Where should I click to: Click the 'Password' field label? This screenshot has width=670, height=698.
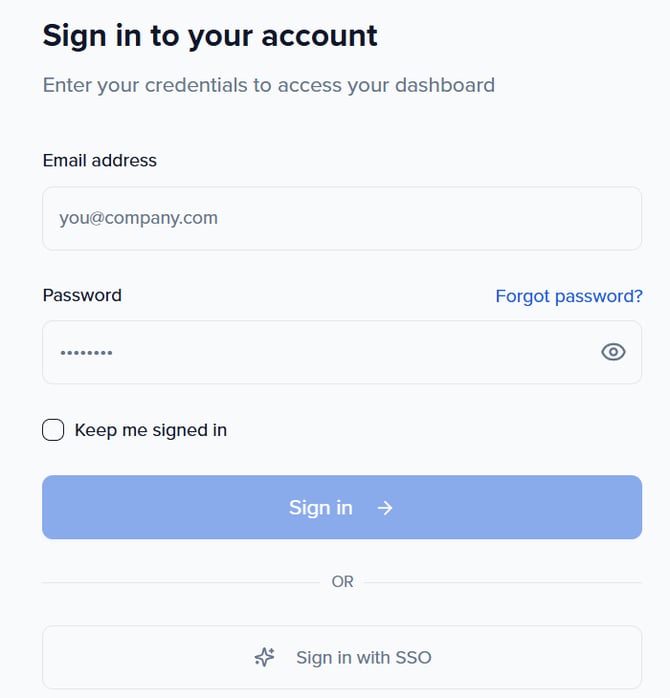(x=82, y=295)
